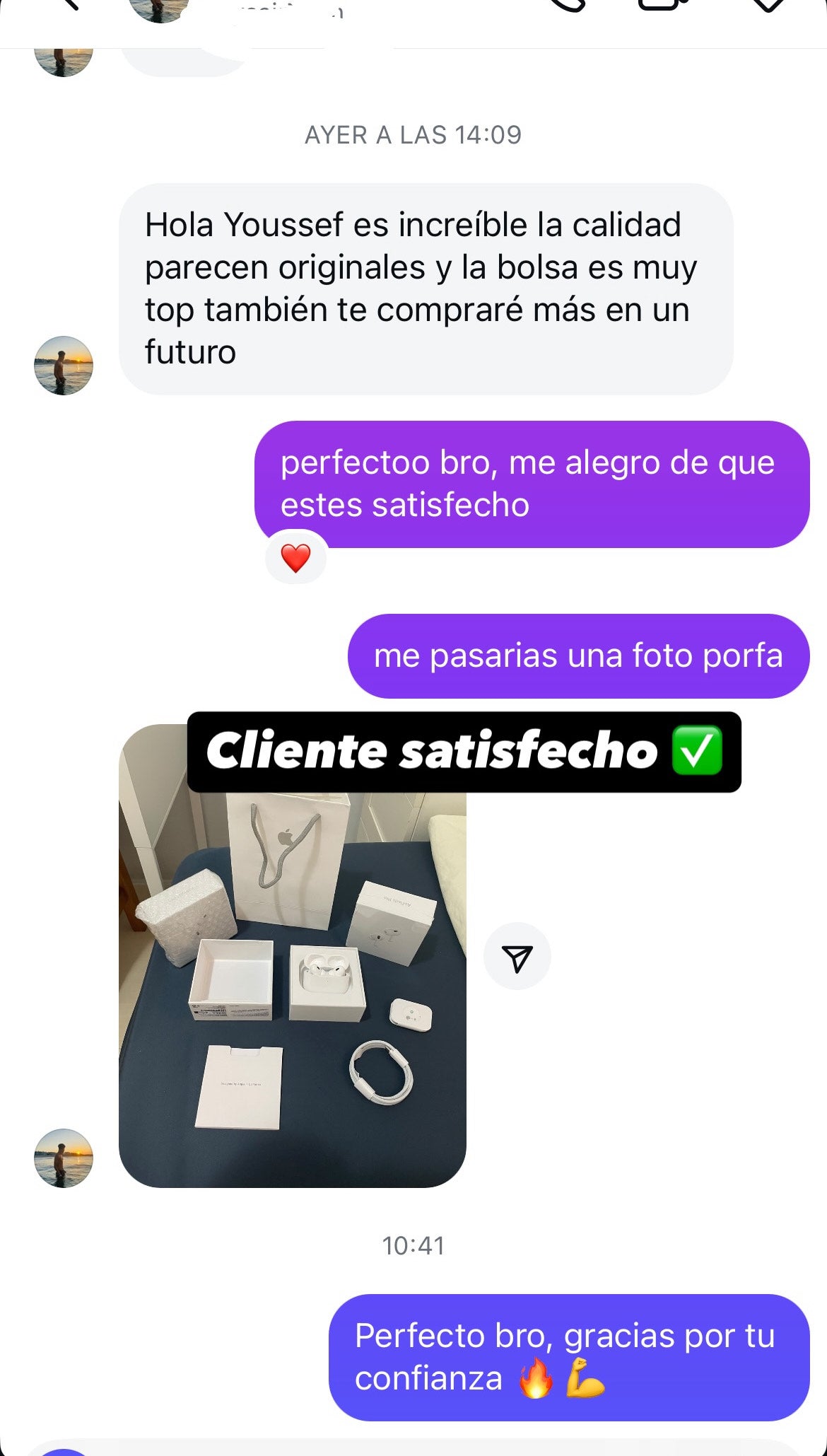The image size is (827, 1456).
Task: Tap the camera button in the message composer
Action: 64,1452
